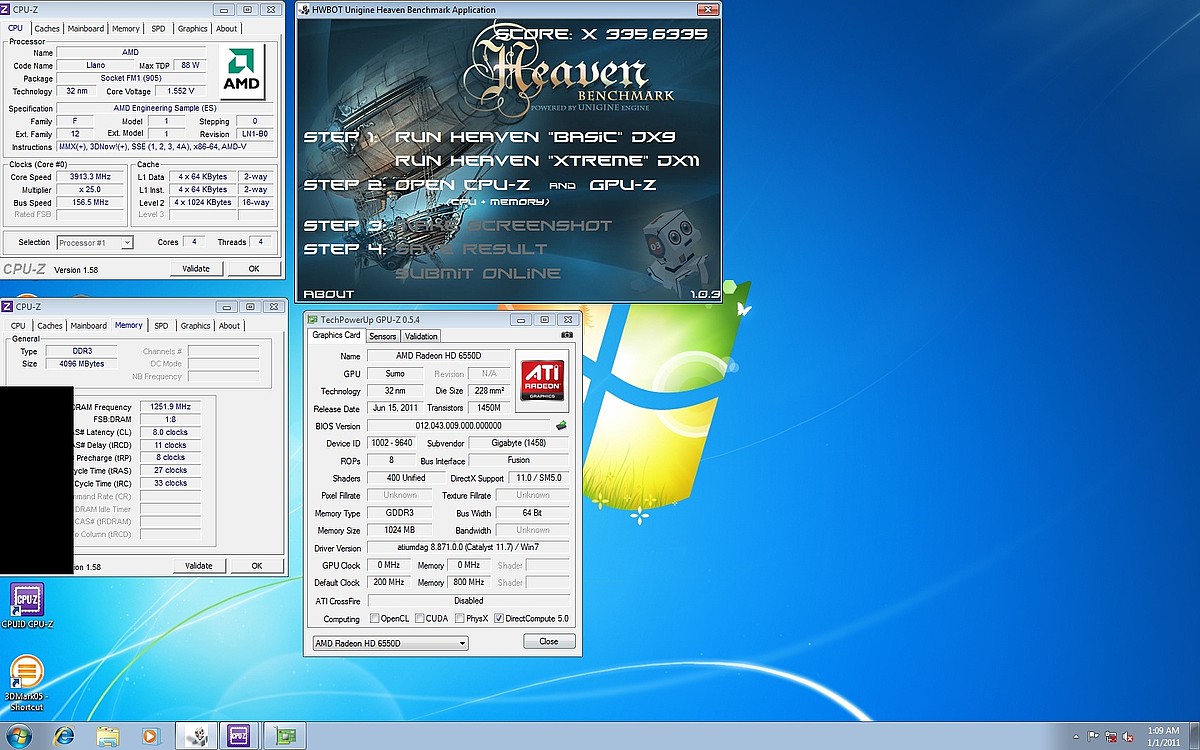Switch to CPU-Z taskbar button
This screenshot has height=750, width=1200.
coord(239,736)
